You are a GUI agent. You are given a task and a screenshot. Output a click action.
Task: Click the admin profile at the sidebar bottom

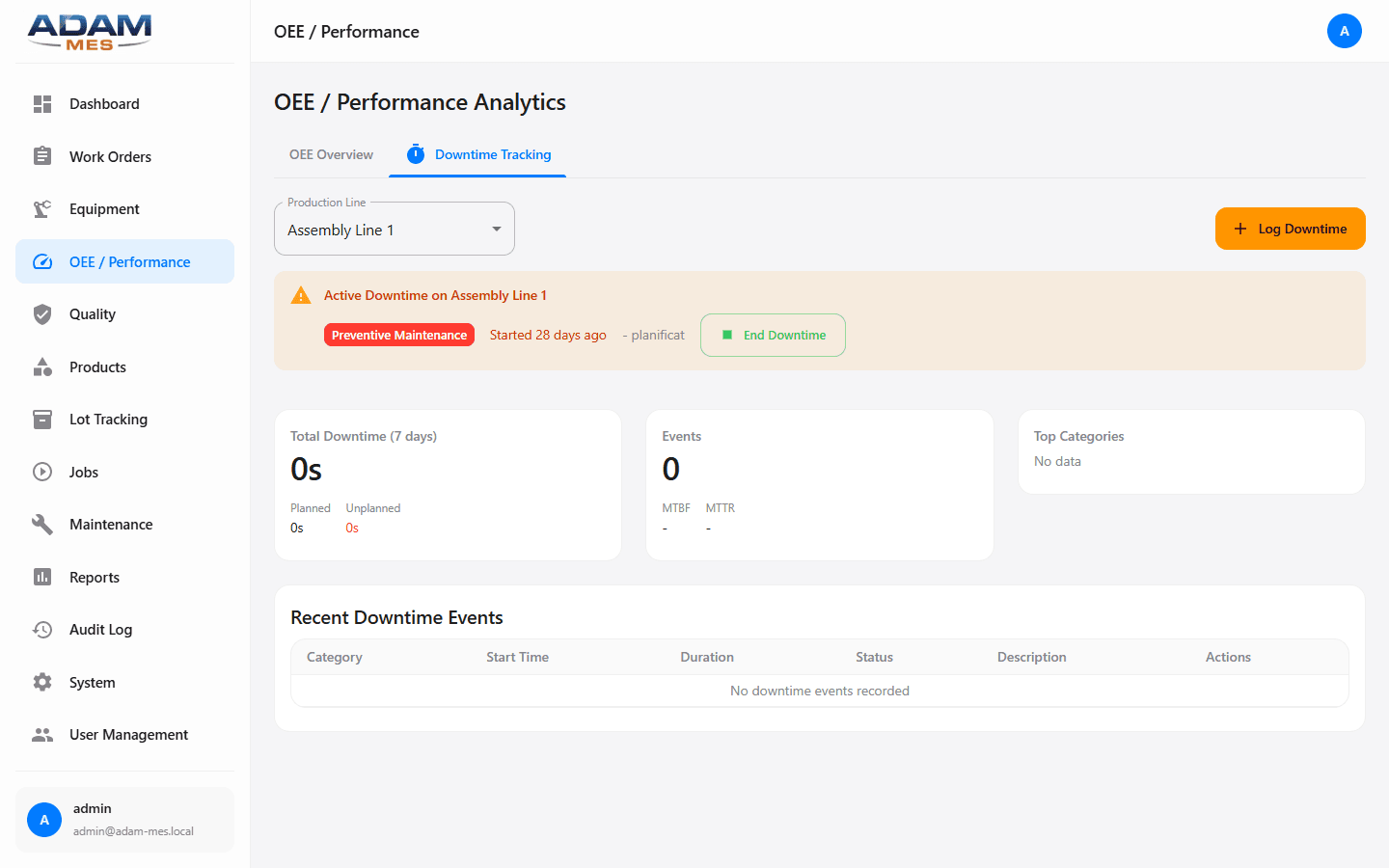(x=124, y=819)
